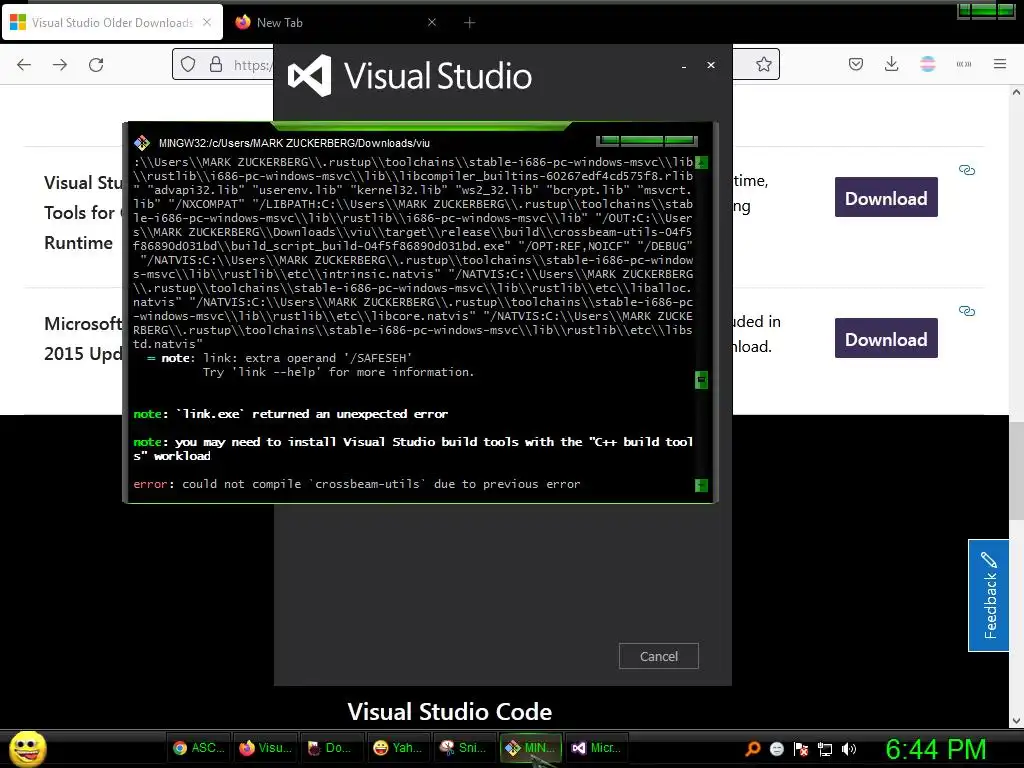Click the 6:44 PM clock

click(x=935, y=749)
